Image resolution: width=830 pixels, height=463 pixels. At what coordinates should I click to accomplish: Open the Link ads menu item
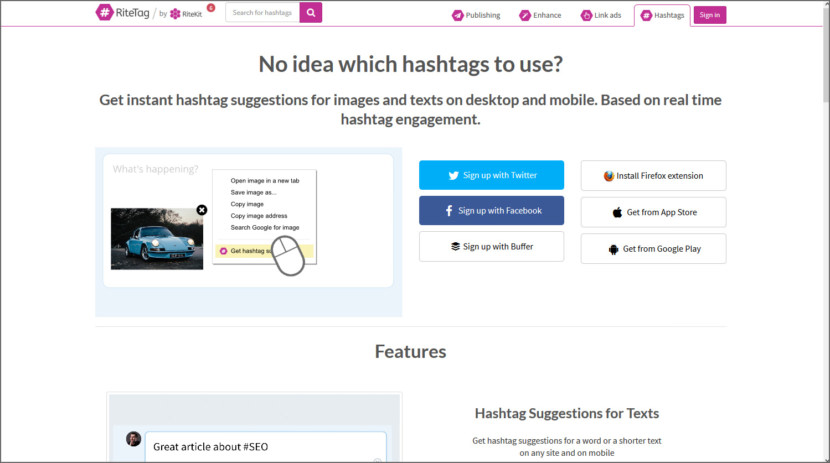click(601, 15)
